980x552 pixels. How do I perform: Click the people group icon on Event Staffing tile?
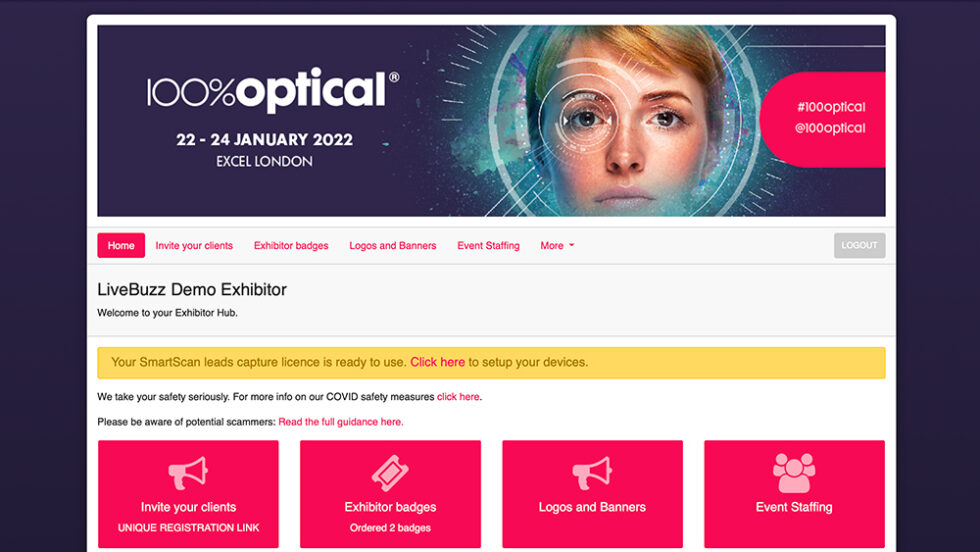pyautogui.click(x=794, y=472)
